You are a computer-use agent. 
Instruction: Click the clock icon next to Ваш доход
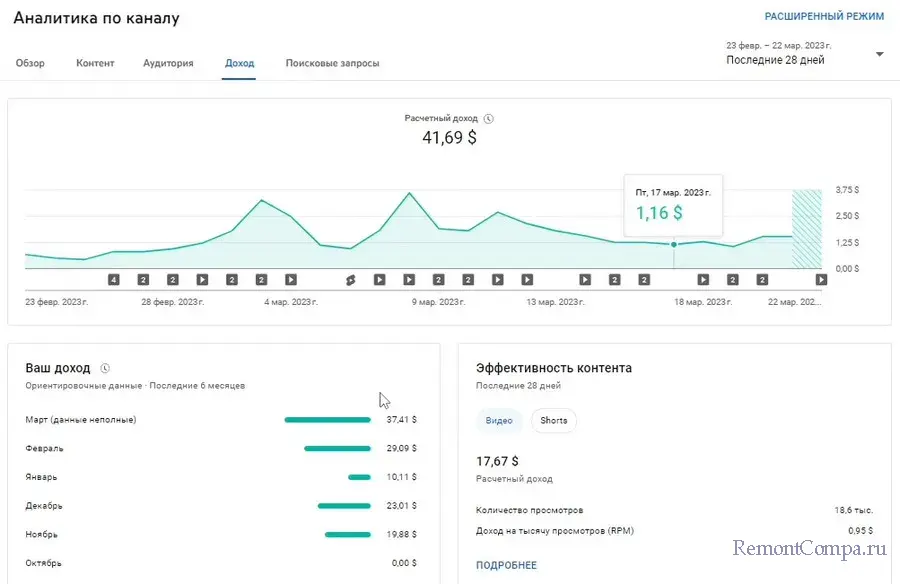click(x=105, y=368)
